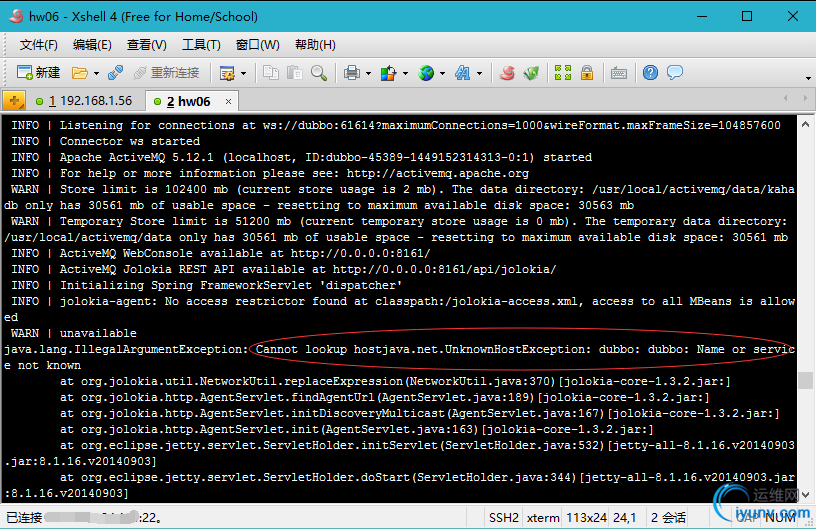816x529 pixels.
Task: Expand the open session dropdown arrow
Action: point(96,74)
